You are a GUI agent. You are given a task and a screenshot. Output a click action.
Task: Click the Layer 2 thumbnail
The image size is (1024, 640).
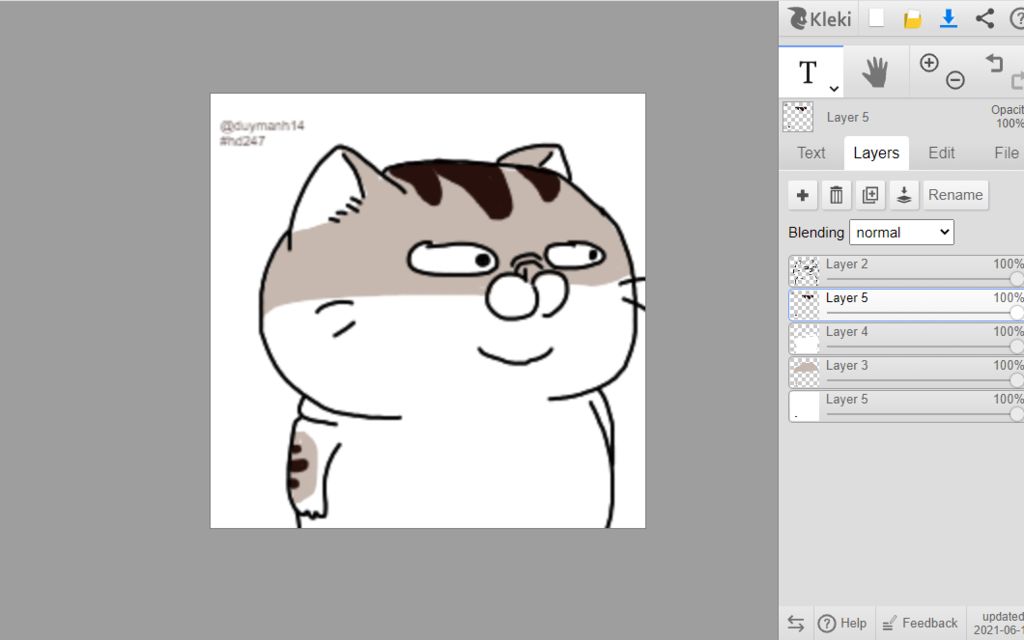click(x=805, y=272)
